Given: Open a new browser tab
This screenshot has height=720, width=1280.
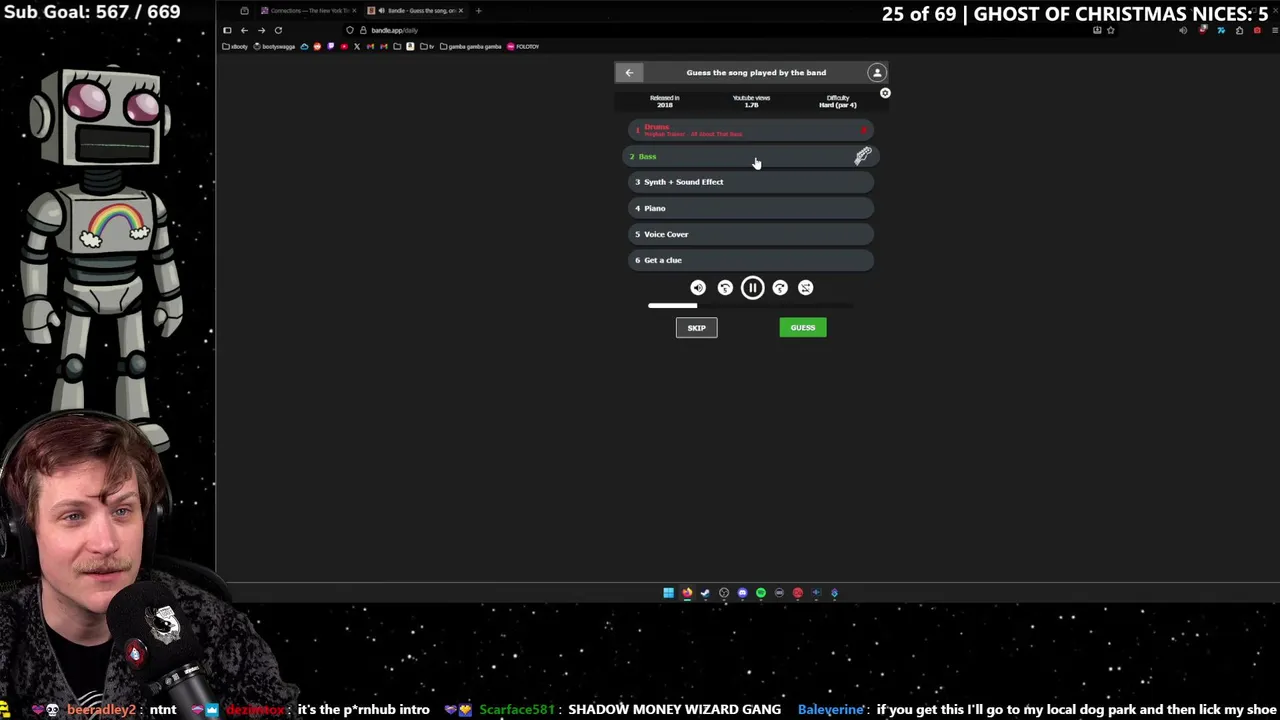Looking at the screenshot, I should coord(479,11).
